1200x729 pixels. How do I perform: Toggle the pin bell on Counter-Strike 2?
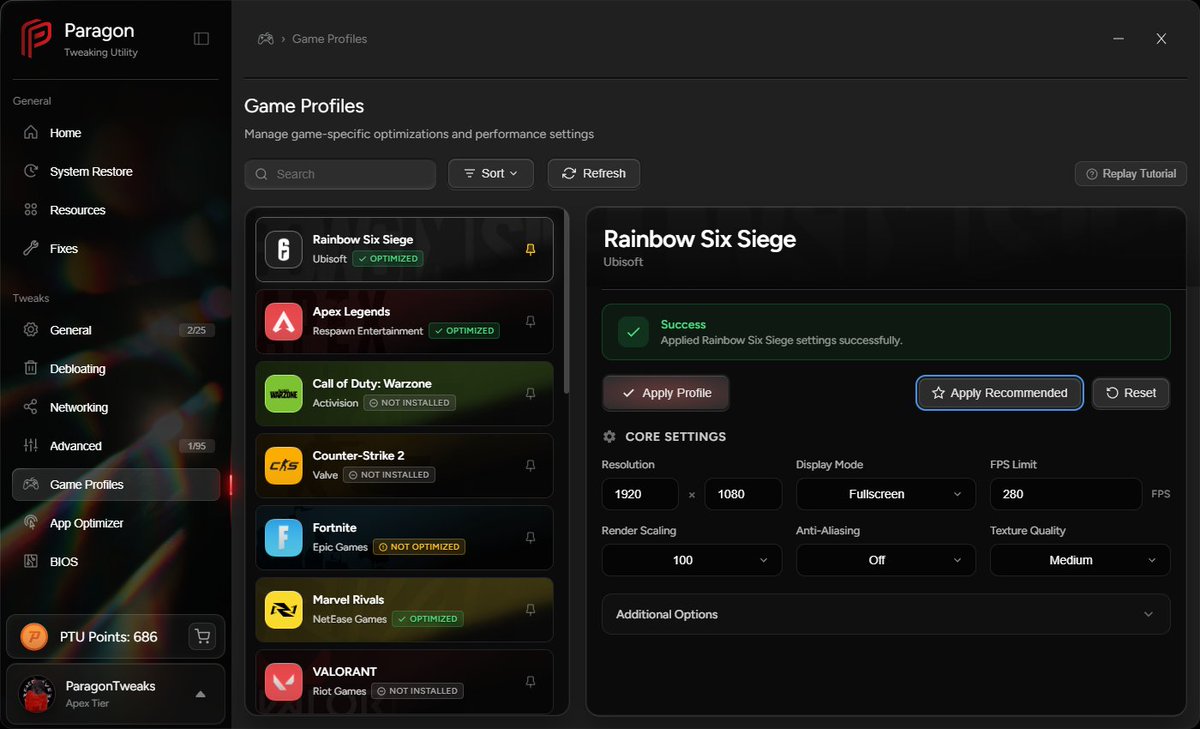pos(531,465)
